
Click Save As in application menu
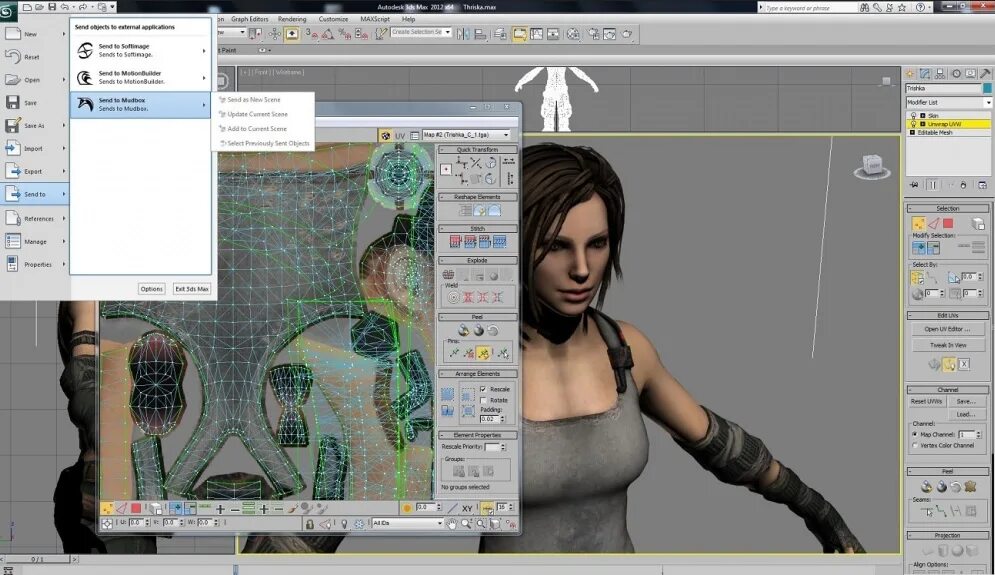coord(34,126)
